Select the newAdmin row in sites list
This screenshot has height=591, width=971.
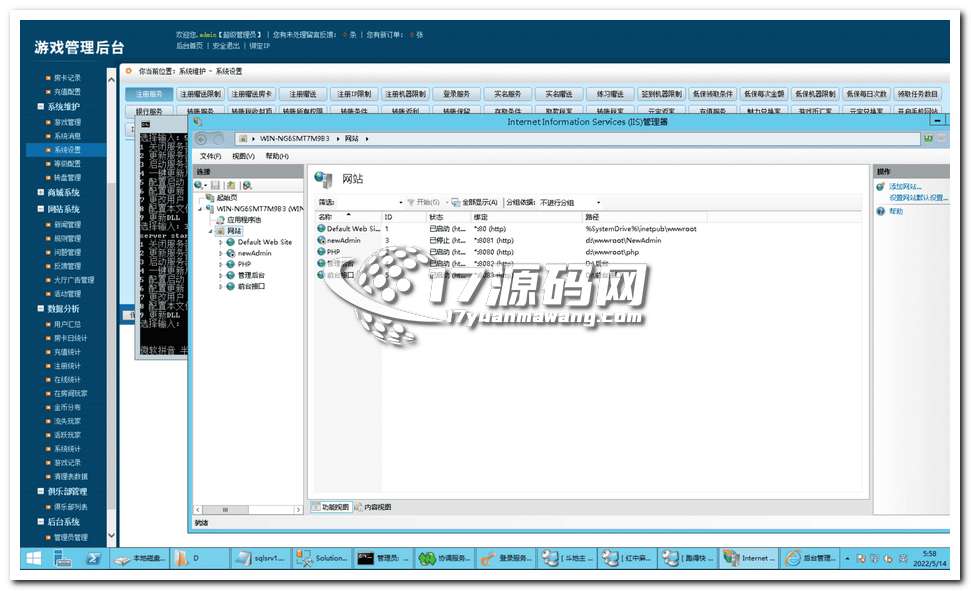pyautogui.click(x=343, y=240)
